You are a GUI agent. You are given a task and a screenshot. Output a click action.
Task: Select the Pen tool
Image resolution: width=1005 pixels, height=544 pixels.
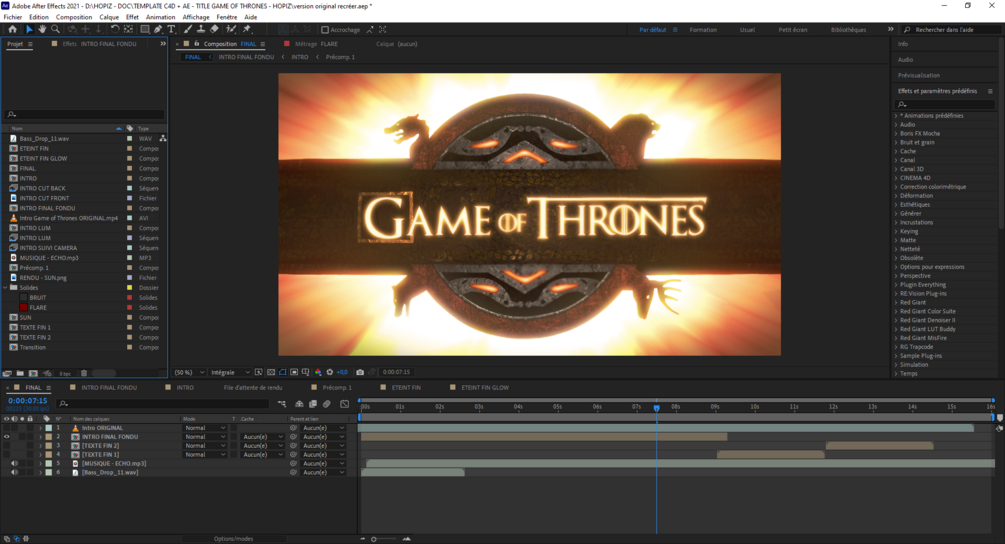[x=158, y=29]
